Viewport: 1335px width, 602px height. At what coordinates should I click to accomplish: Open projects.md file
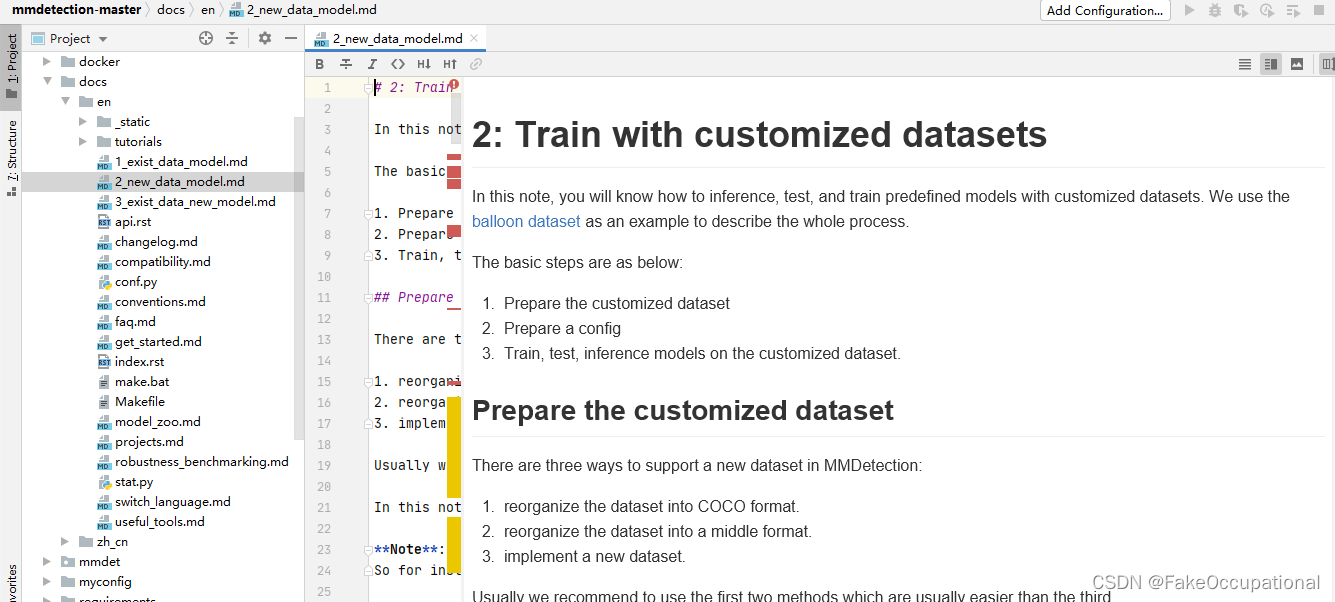(149, 441)
